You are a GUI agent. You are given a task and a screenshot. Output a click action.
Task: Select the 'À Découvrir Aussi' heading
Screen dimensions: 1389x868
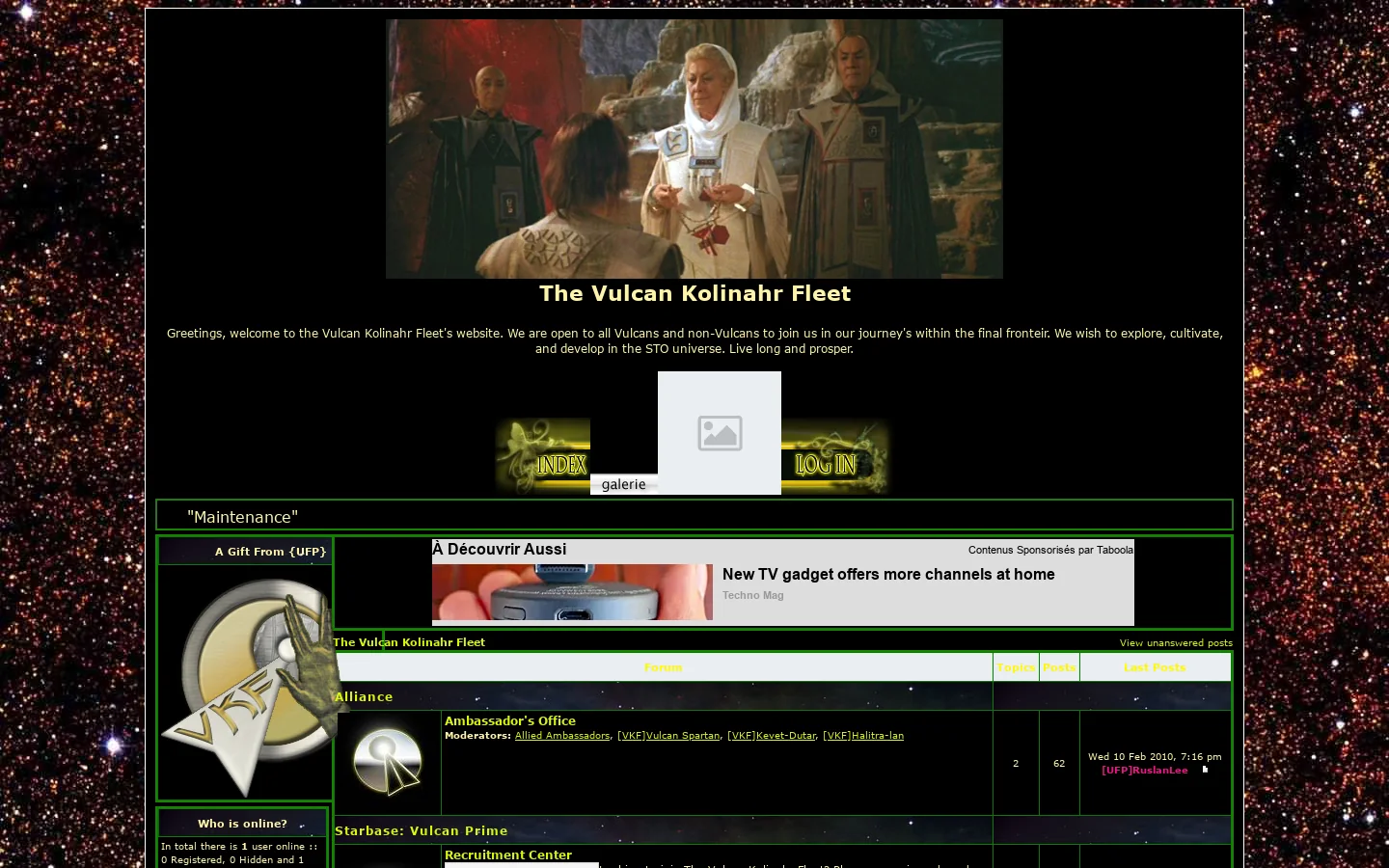[500, 550]
